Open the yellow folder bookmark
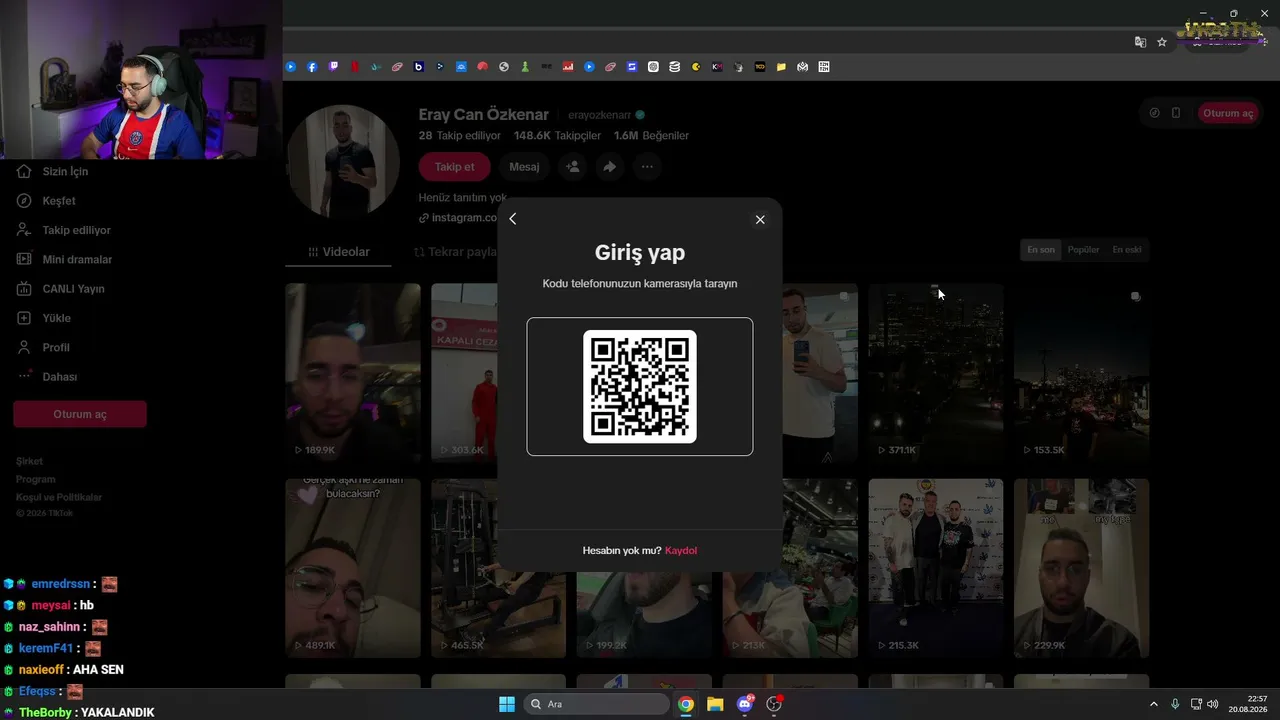 click(781, 67)
